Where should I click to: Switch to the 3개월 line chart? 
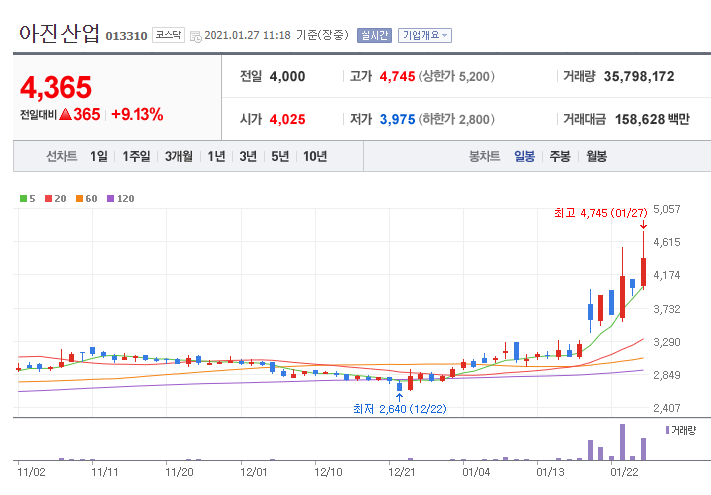pos(179,156)
